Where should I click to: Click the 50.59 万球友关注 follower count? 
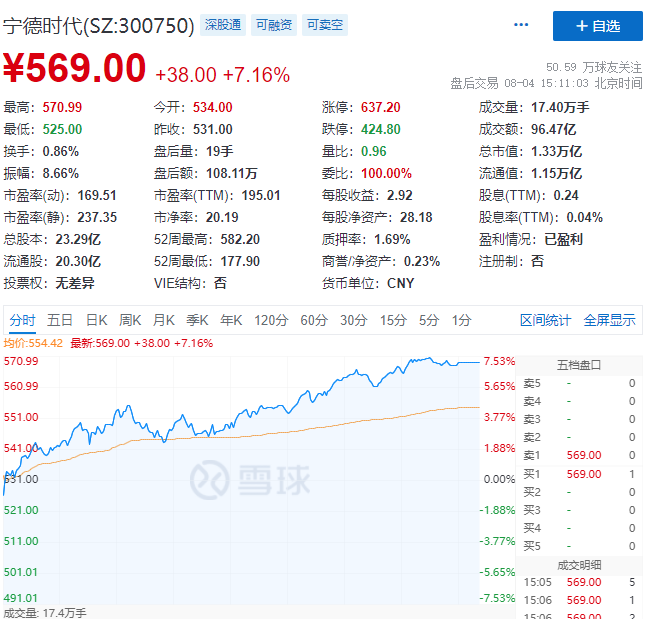point(594,67)
